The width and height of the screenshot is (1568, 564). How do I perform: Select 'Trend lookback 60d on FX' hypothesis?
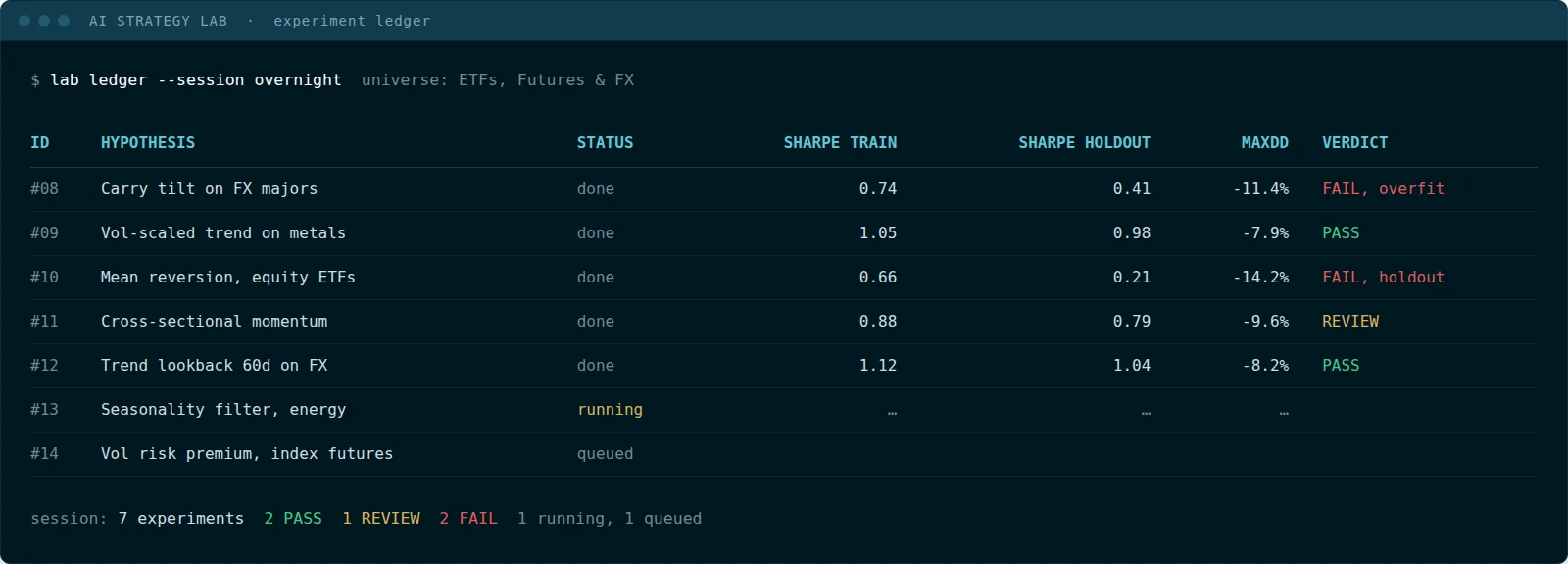[x=214, y=366]
